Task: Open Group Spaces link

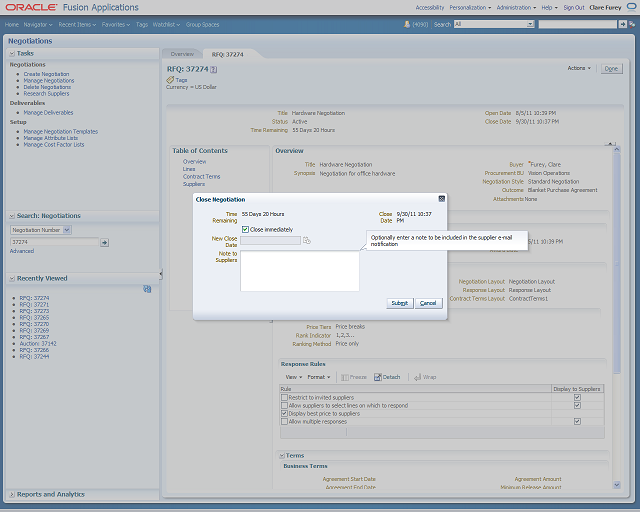Action: (202, 24)
